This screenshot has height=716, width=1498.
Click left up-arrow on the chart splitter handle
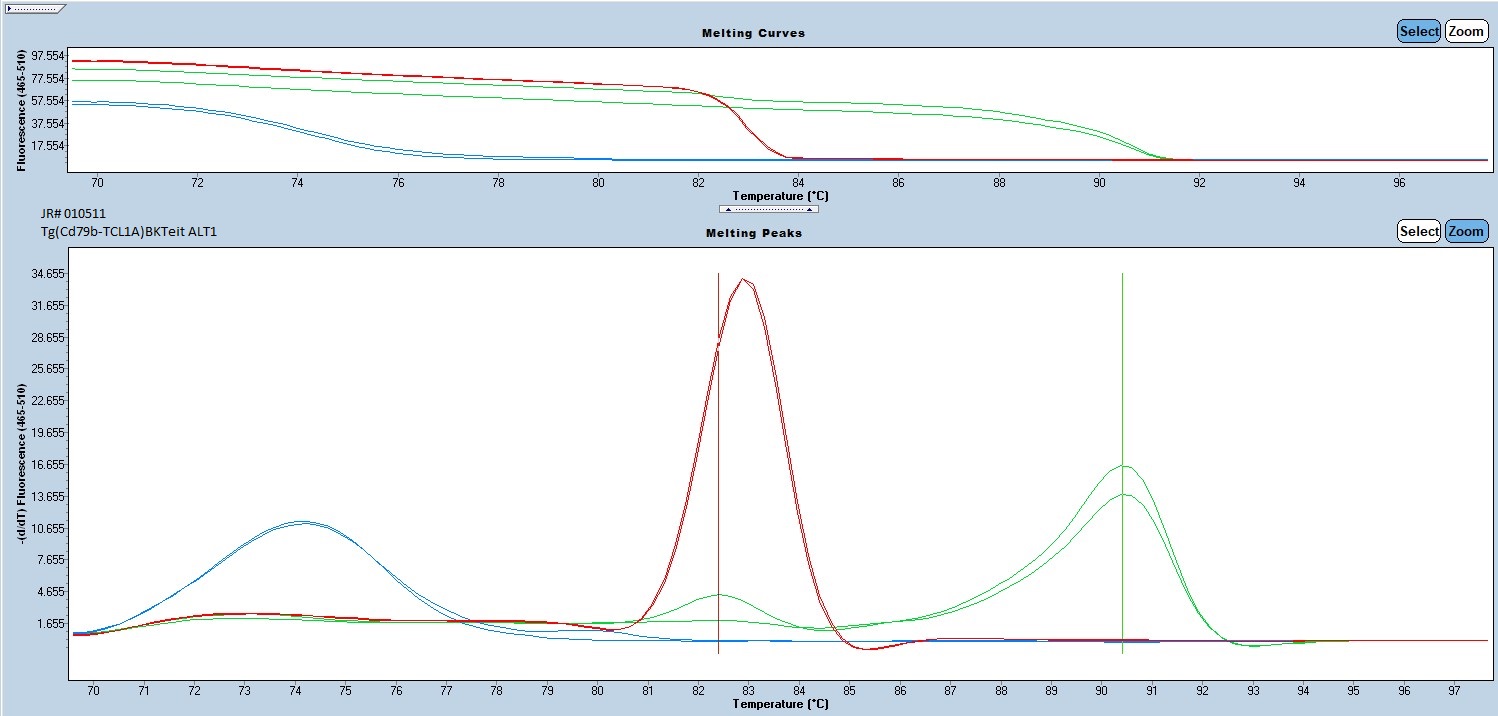[x=728, y=210]
